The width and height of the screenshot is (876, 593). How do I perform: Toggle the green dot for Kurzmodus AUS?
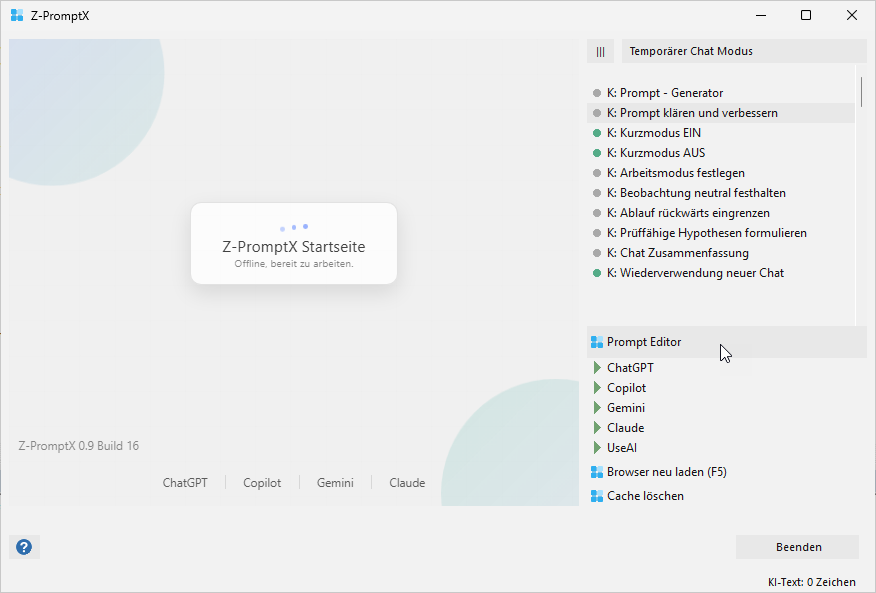597,153
